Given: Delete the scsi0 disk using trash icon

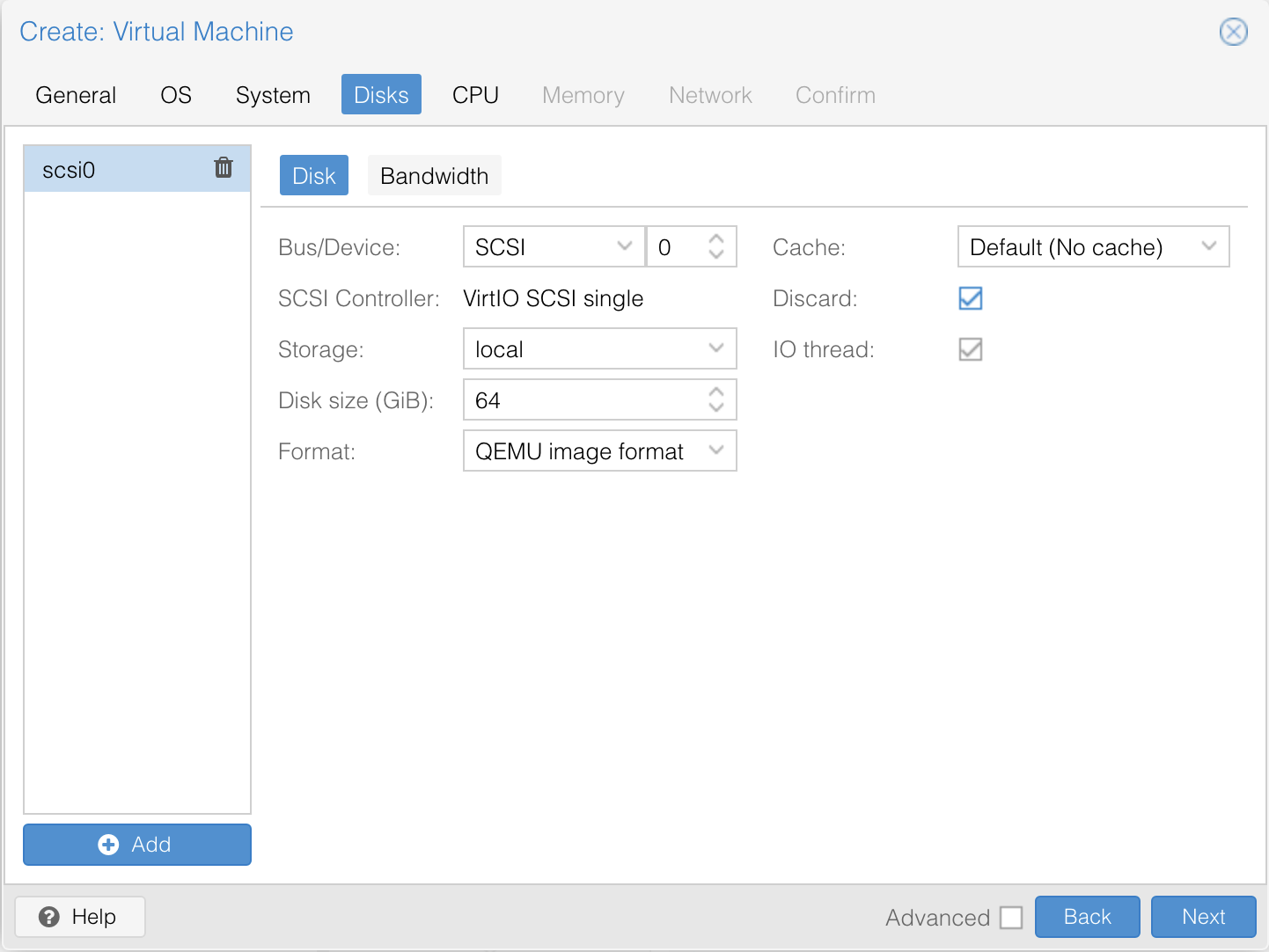Looking at the screenshot, I should point(224,167).
